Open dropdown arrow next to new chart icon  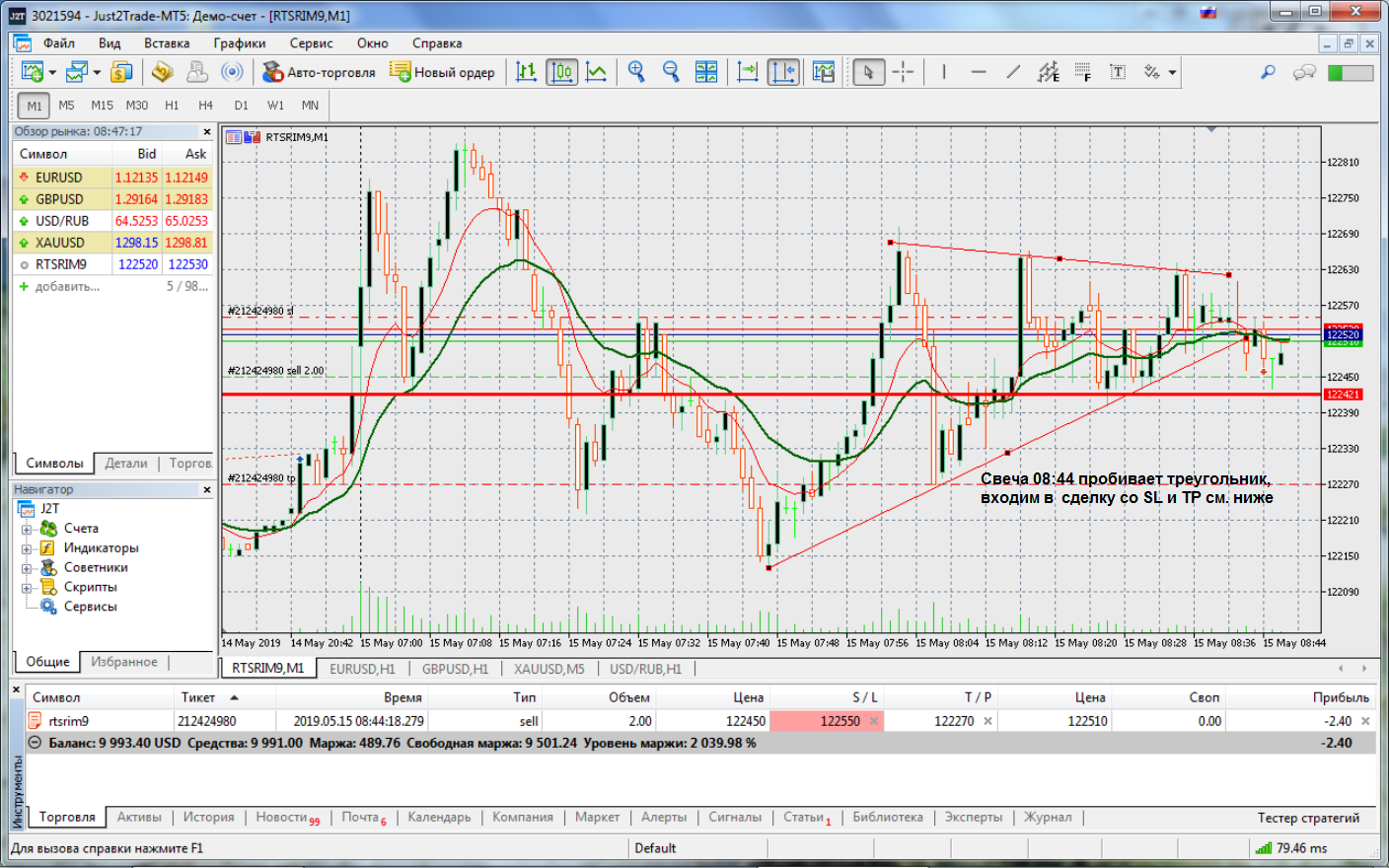[x=52, y=72]
